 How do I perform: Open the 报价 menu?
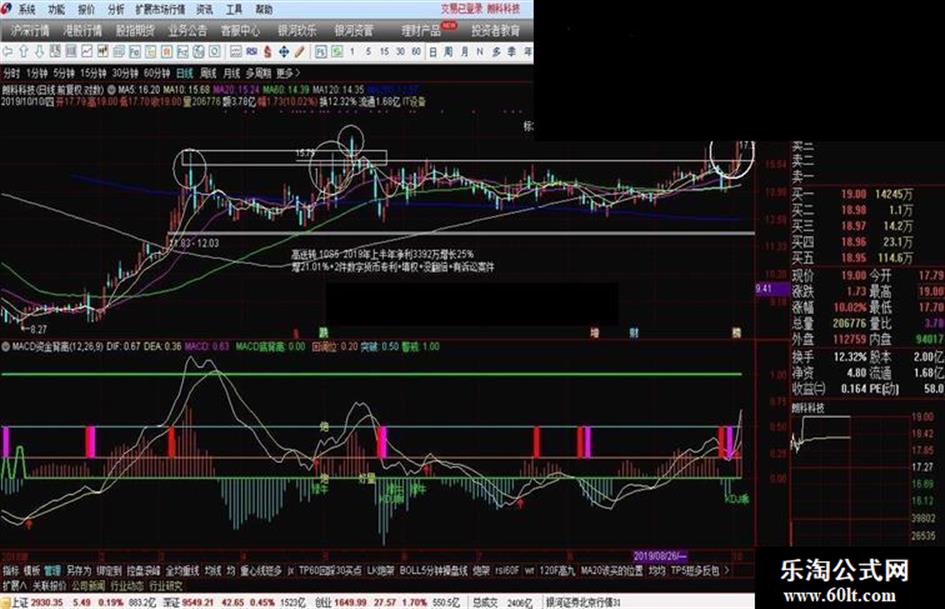coord(86,9)
